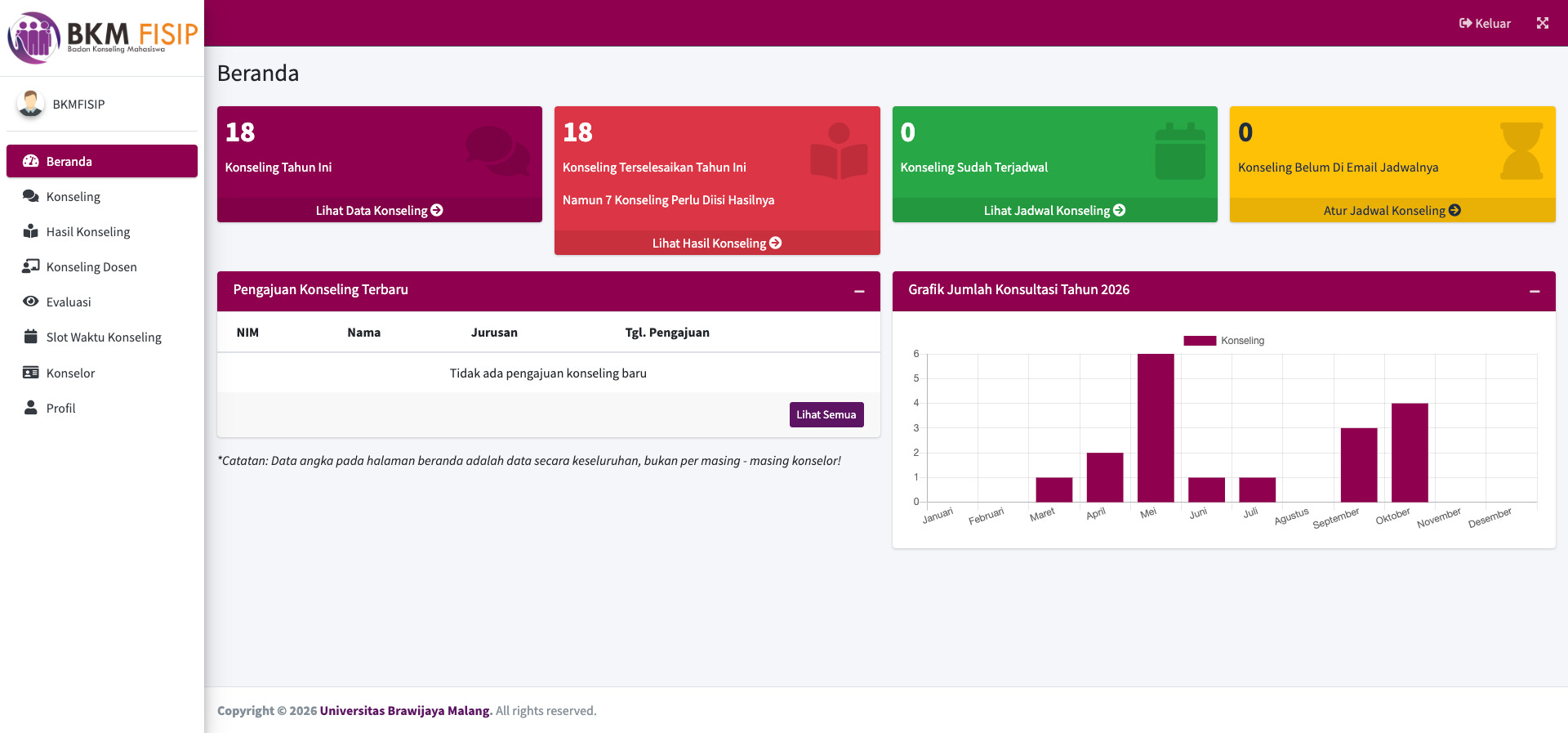The height and width of the screenshot is (733, 1568).
Task: Click arrow icon beside Lihat Hasil Konseling
Action: pos(776,243)
